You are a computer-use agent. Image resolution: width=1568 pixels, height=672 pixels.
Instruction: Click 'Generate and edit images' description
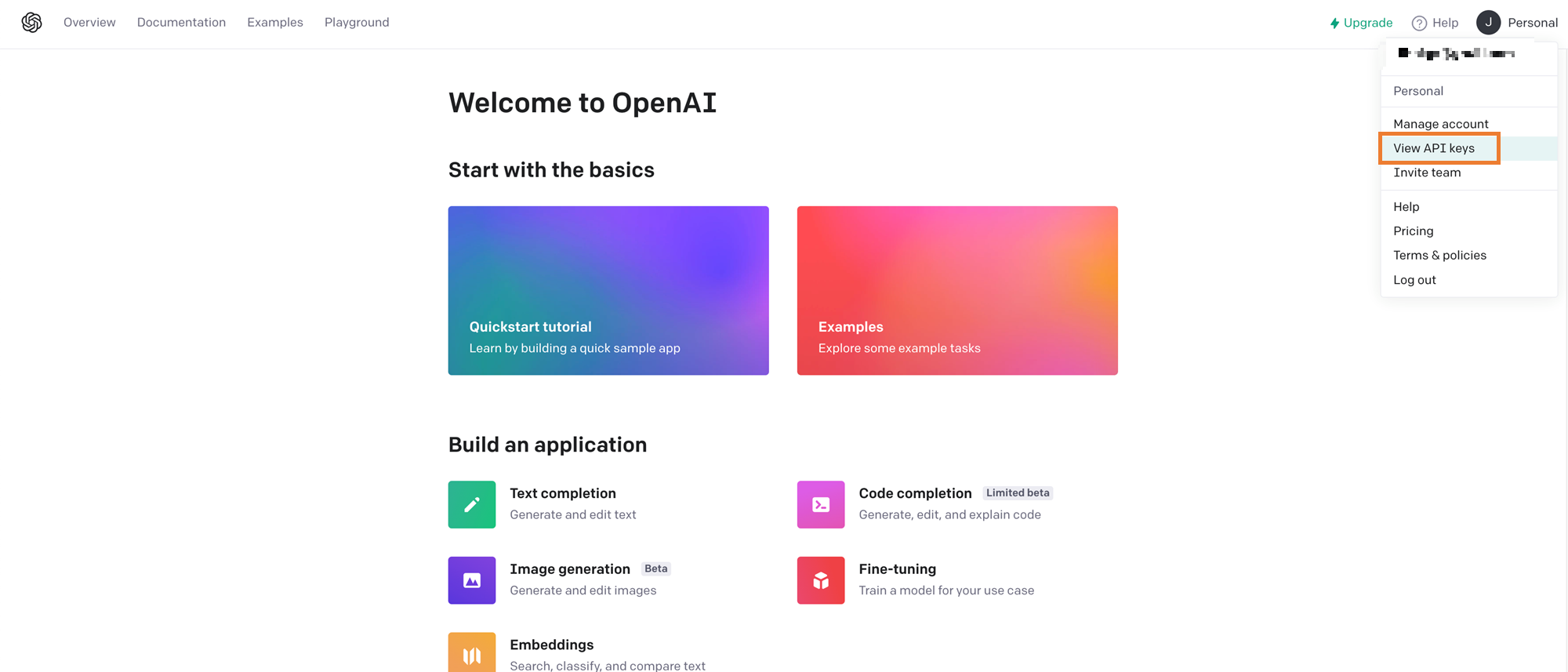coord(583,590)
